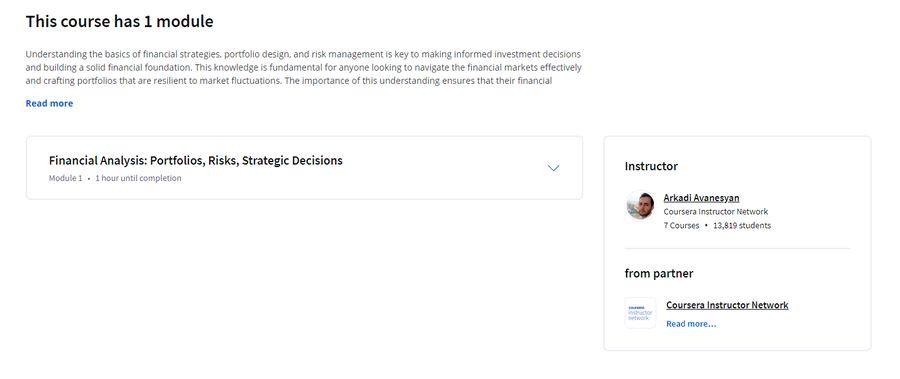Image resolution: width=900 pixels, height=379 pixels.
Task: Open the Arkadi Avanesyan instructor link
Action: click(701, 198)
